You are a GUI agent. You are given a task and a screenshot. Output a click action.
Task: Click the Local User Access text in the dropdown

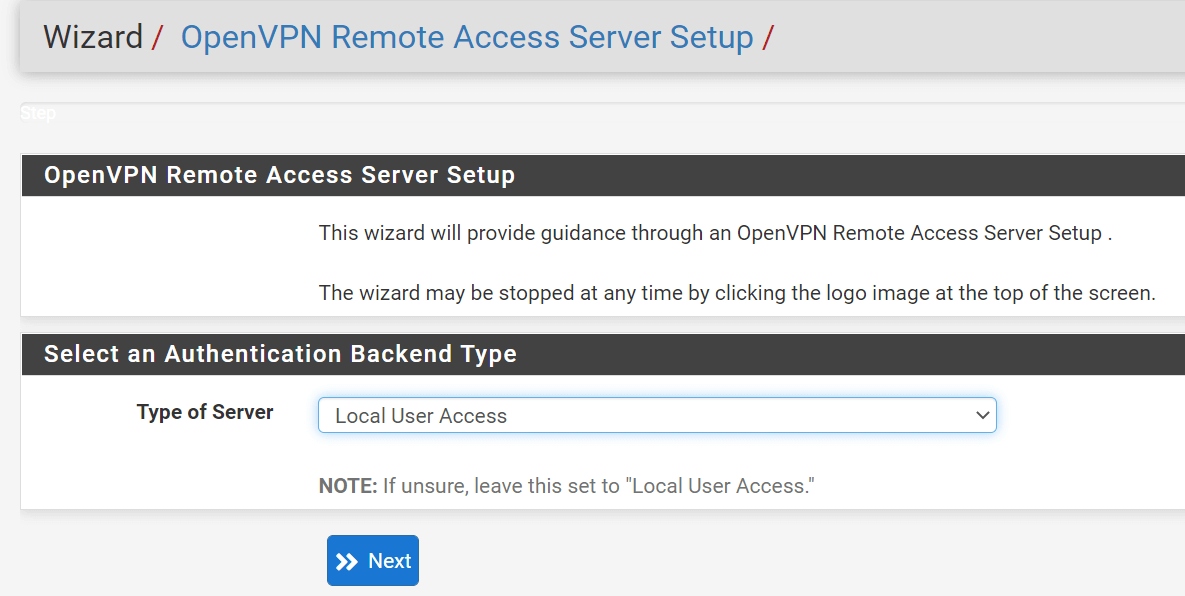coord(420,414)
